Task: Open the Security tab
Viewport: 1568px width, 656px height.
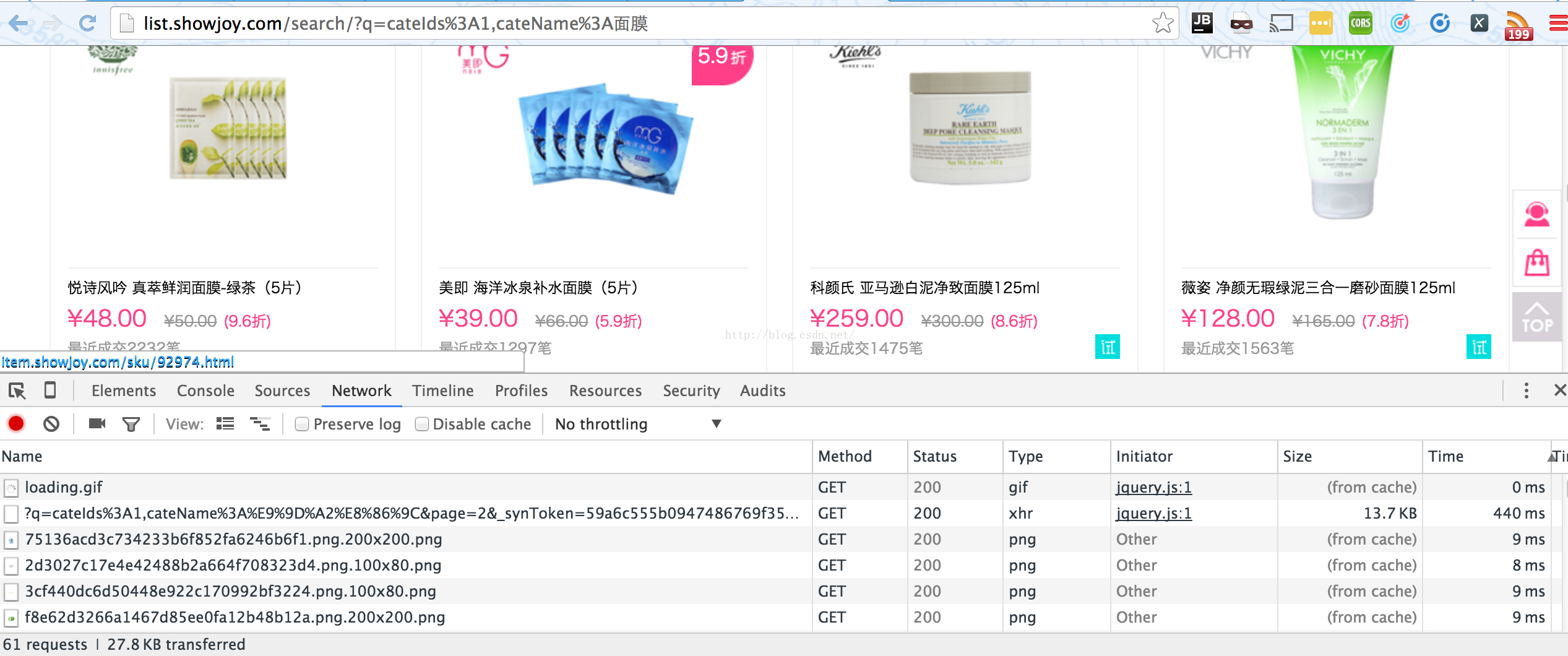Action: pos(691,391)
